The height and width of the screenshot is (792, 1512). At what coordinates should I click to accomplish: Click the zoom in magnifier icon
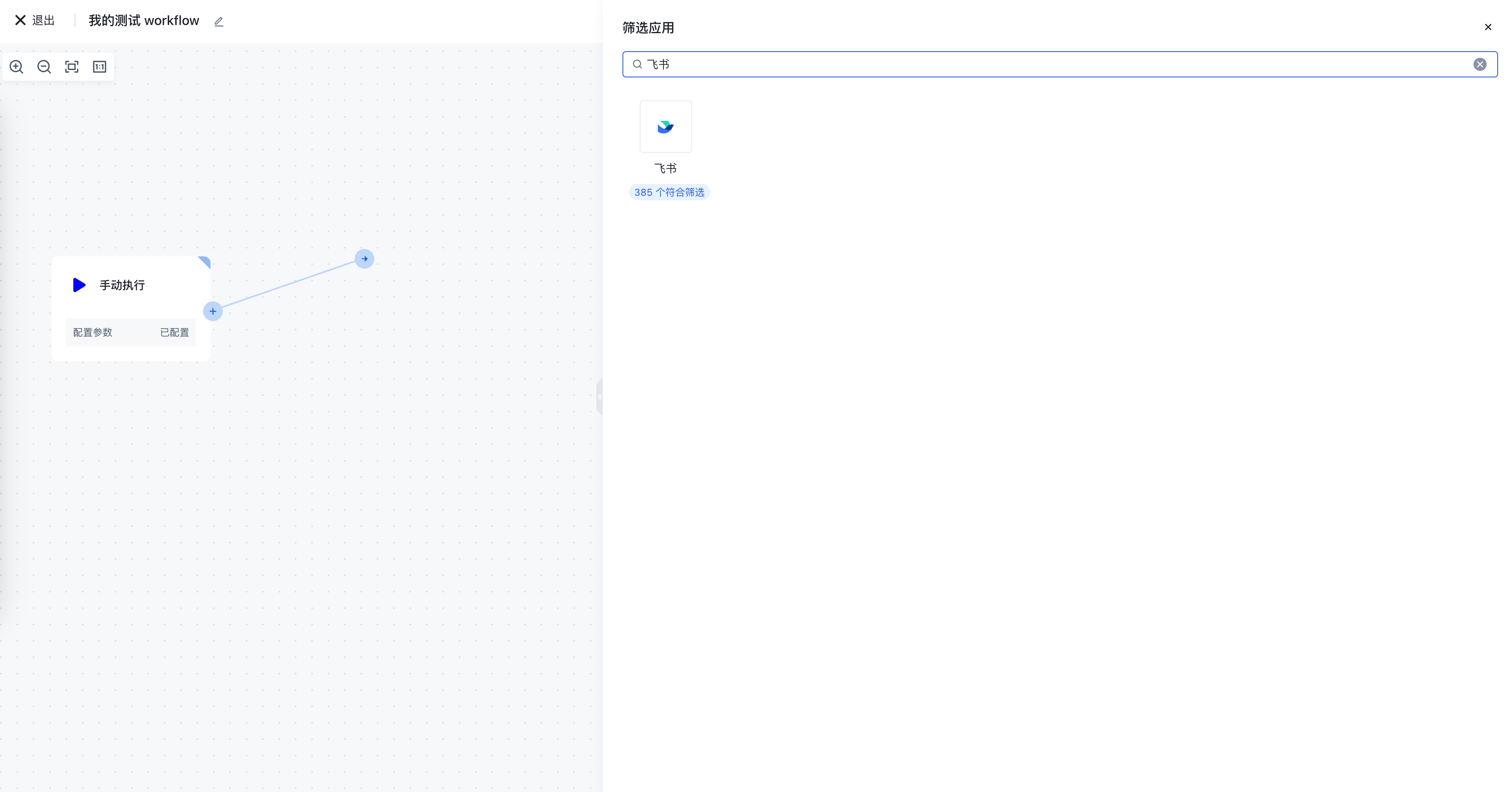click(16, 67)
